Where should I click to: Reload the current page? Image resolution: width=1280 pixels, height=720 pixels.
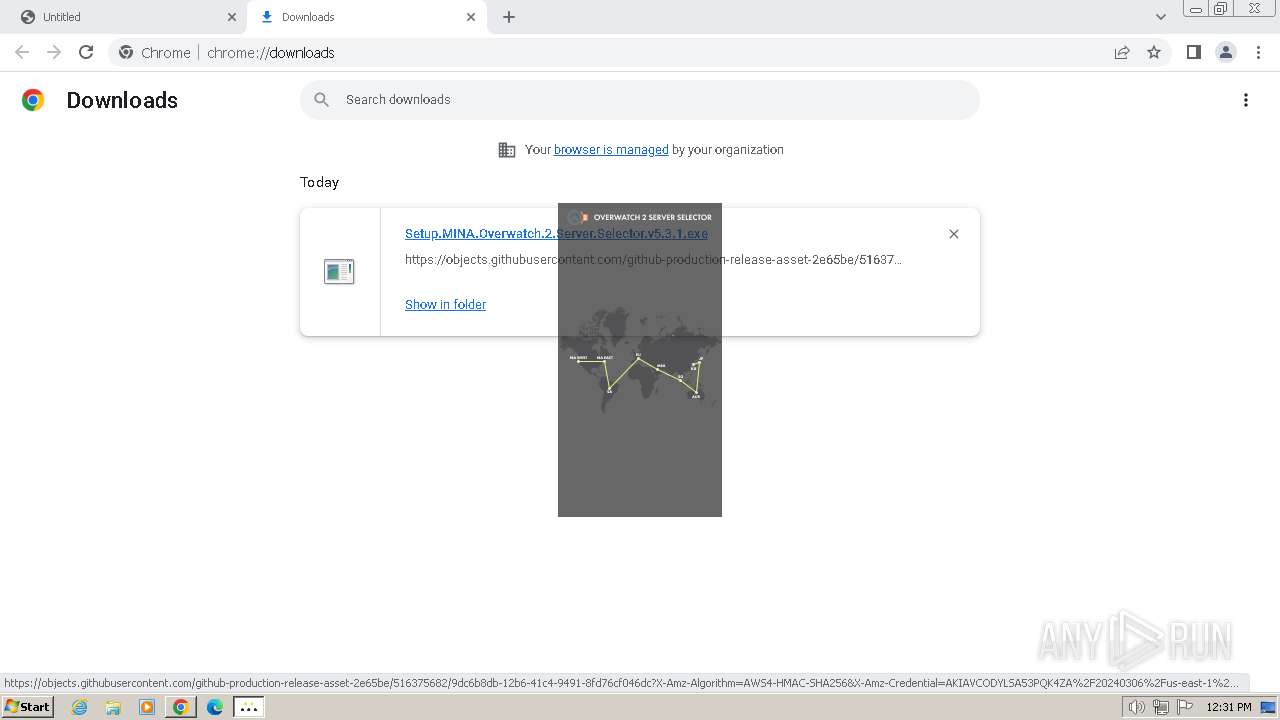point(86,52)
